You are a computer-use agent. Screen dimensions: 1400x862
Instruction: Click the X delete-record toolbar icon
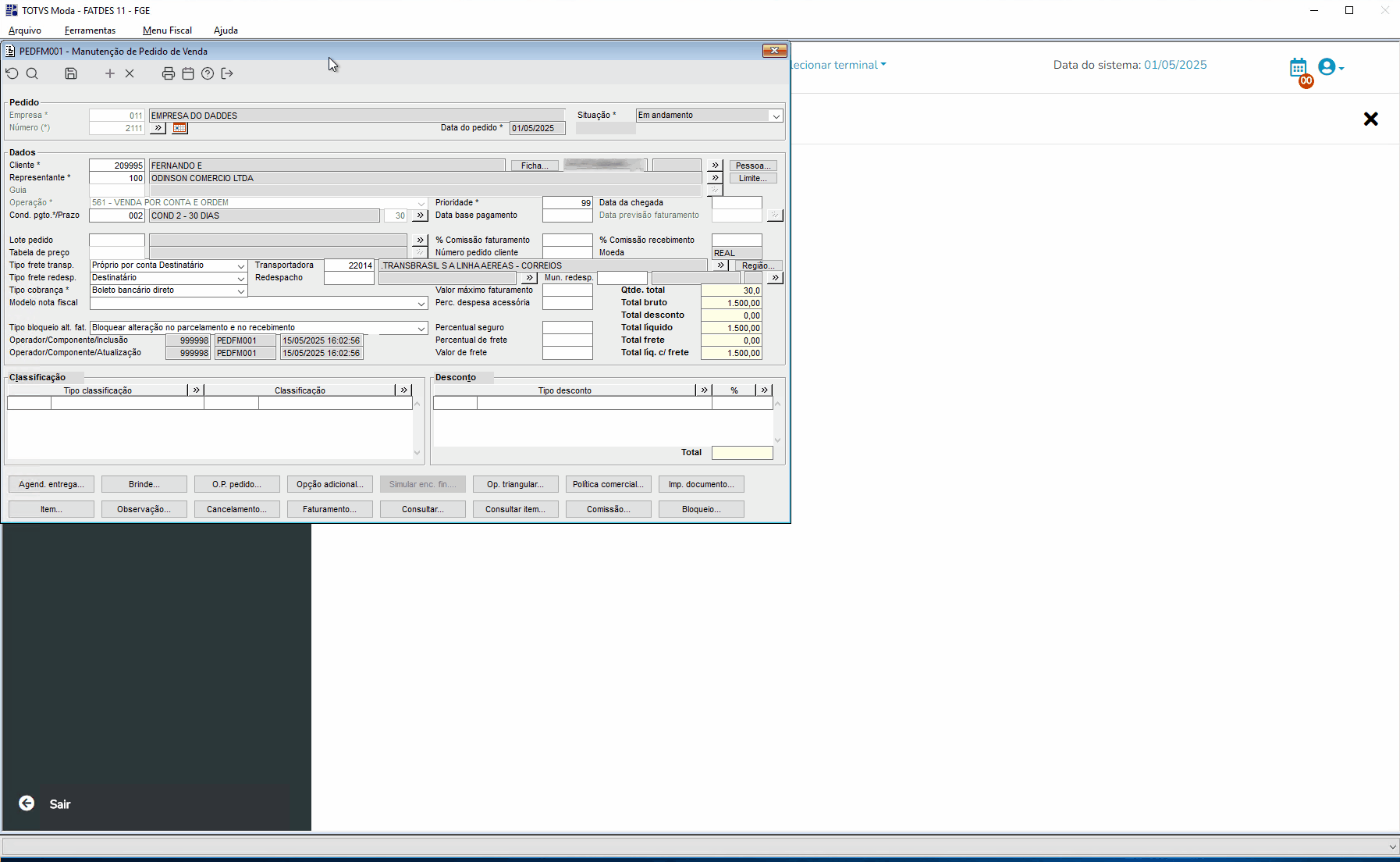130,73
